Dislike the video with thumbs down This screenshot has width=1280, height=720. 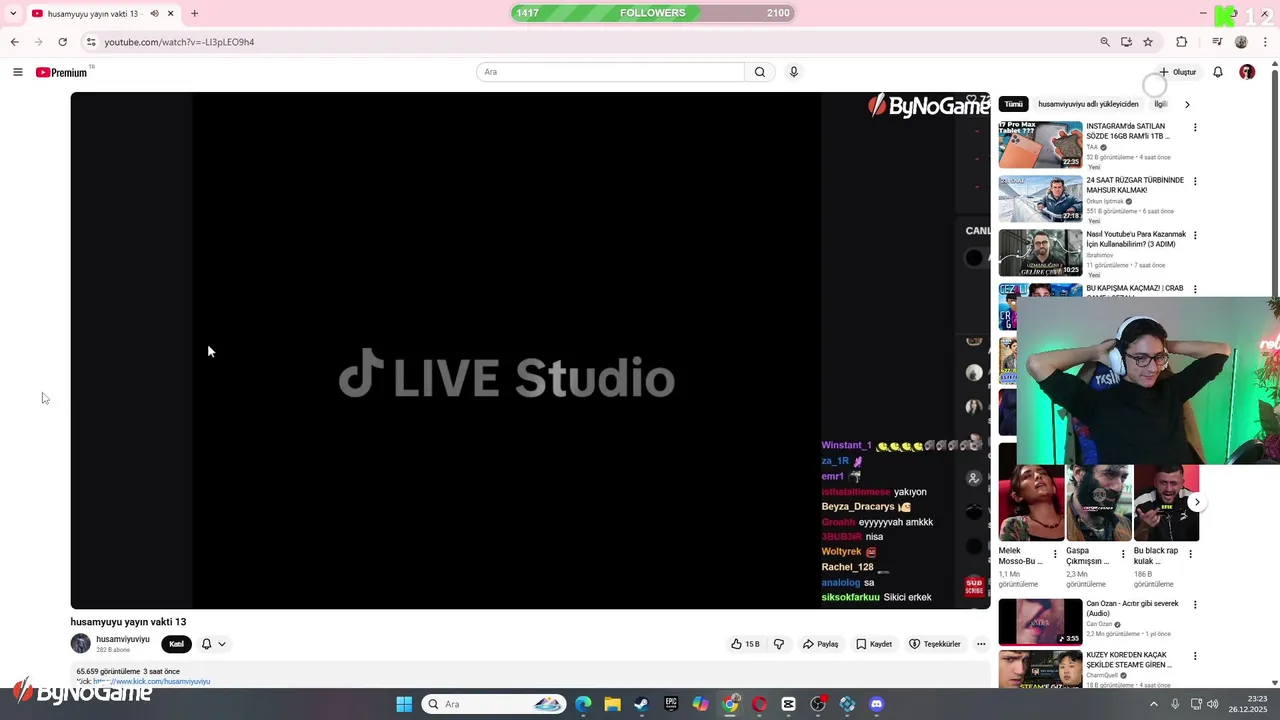[x=779, y=644]
